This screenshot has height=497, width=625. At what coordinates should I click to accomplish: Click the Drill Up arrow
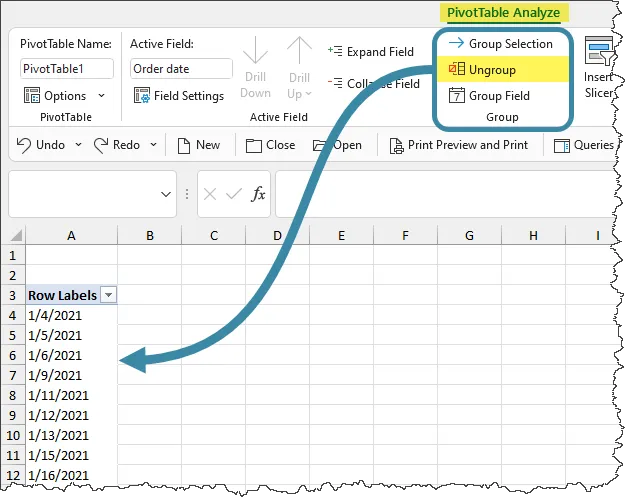(299, 51)
